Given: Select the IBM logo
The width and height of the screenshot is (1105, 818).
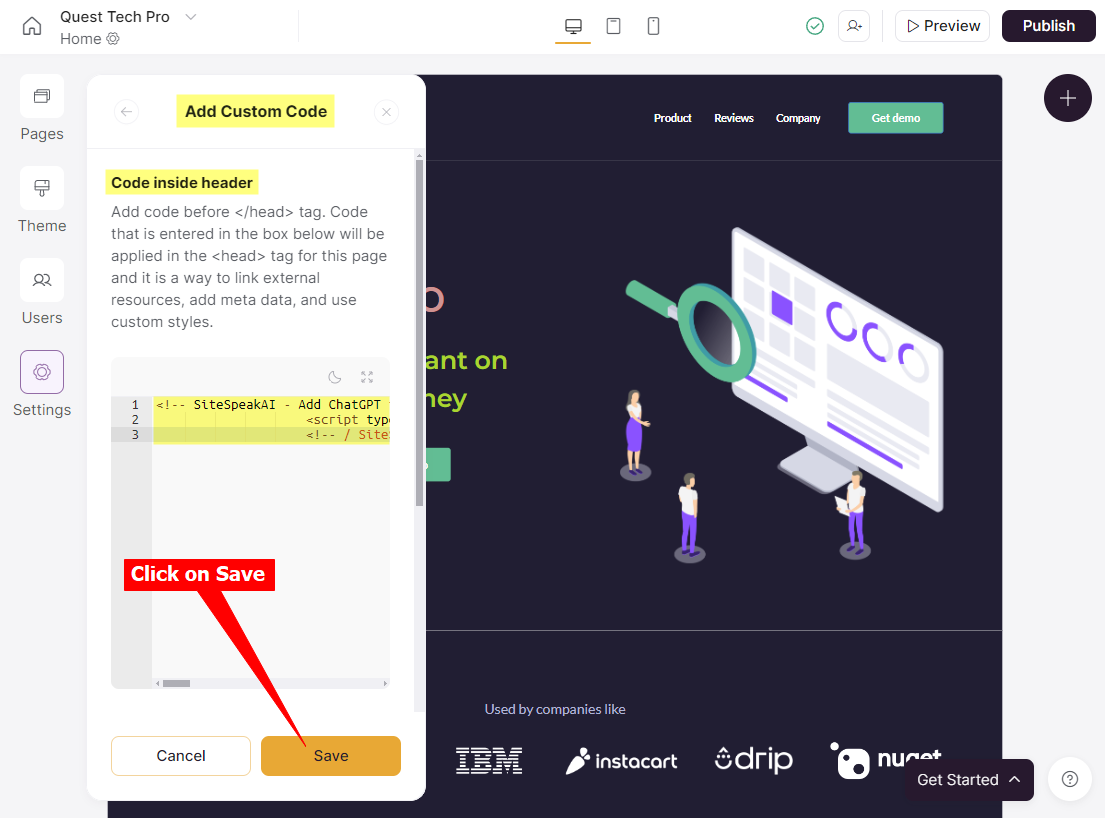Looking at the screenshot, I should point(489,760).
